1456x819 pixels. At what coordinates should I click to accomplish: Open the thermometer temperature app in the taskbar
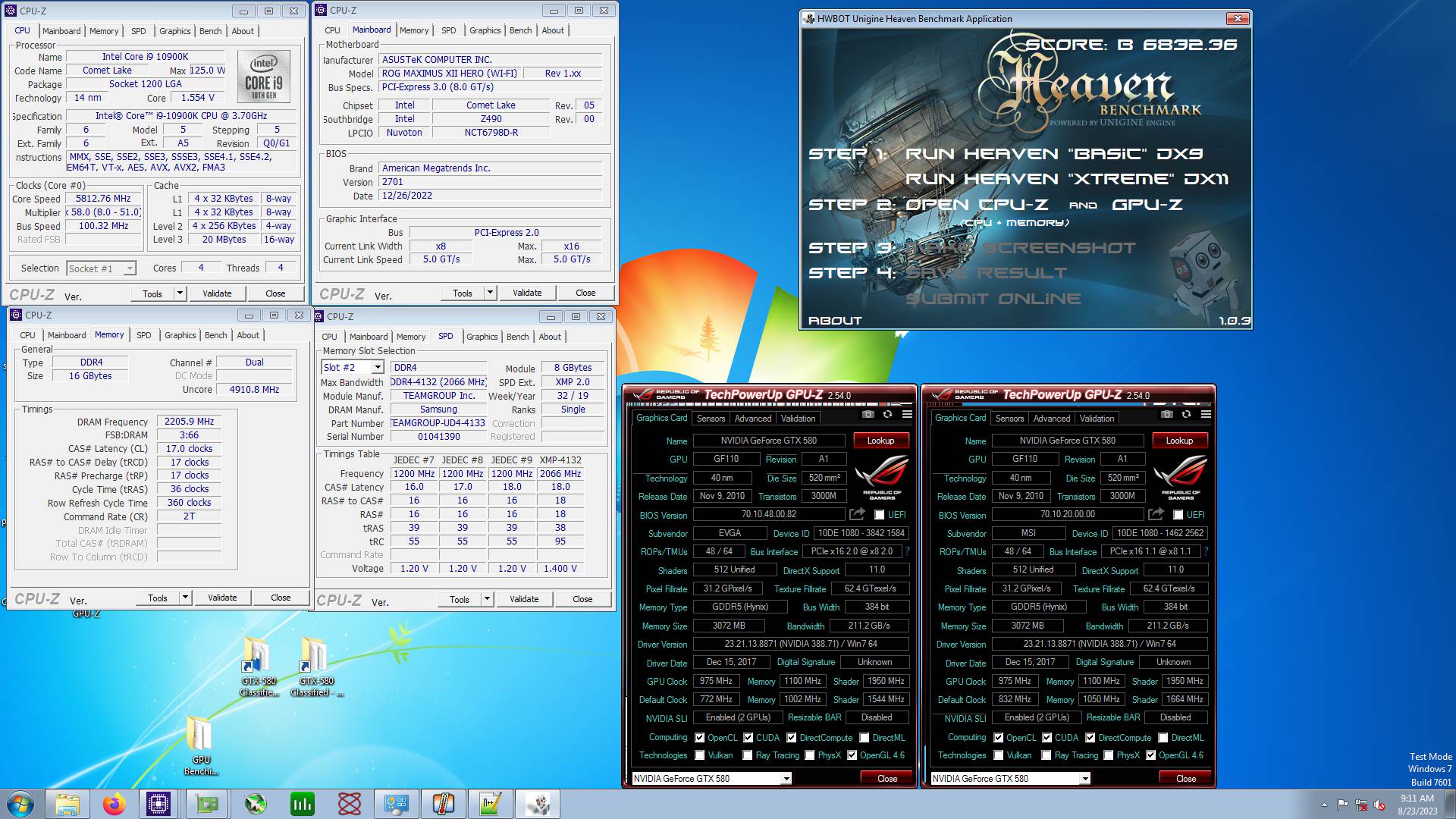444,804
